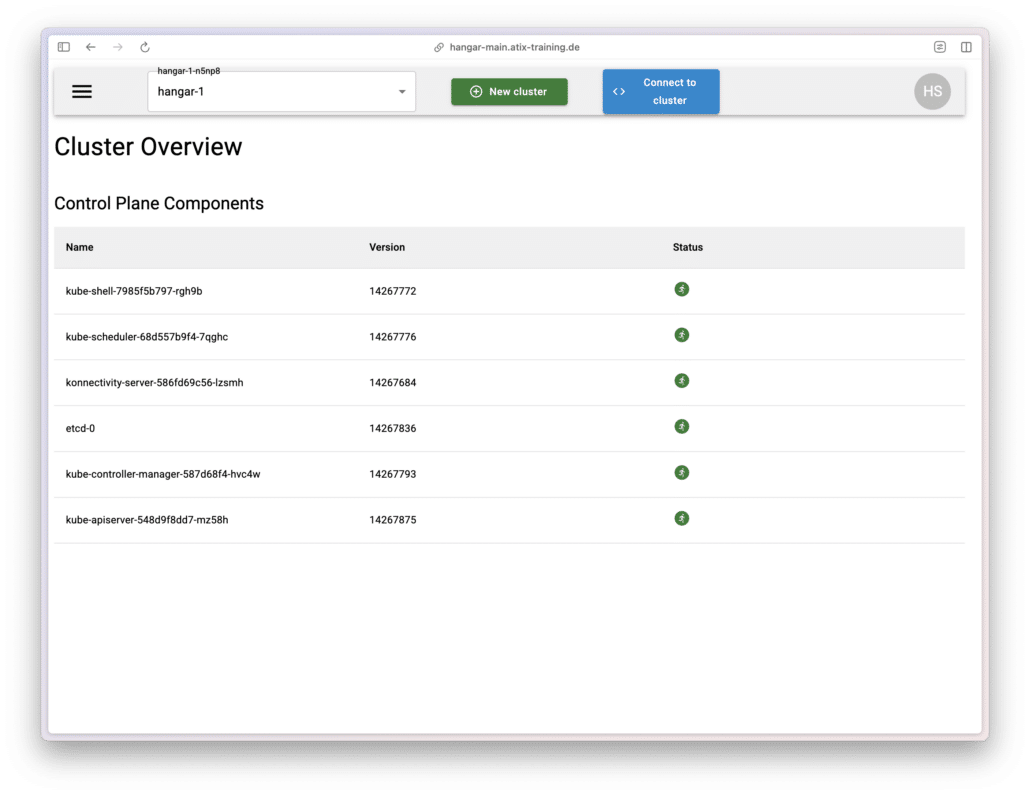Viewport: 1030px width, 795px height.
Task: Click the Name column header
Action: [x=80, y=247]
